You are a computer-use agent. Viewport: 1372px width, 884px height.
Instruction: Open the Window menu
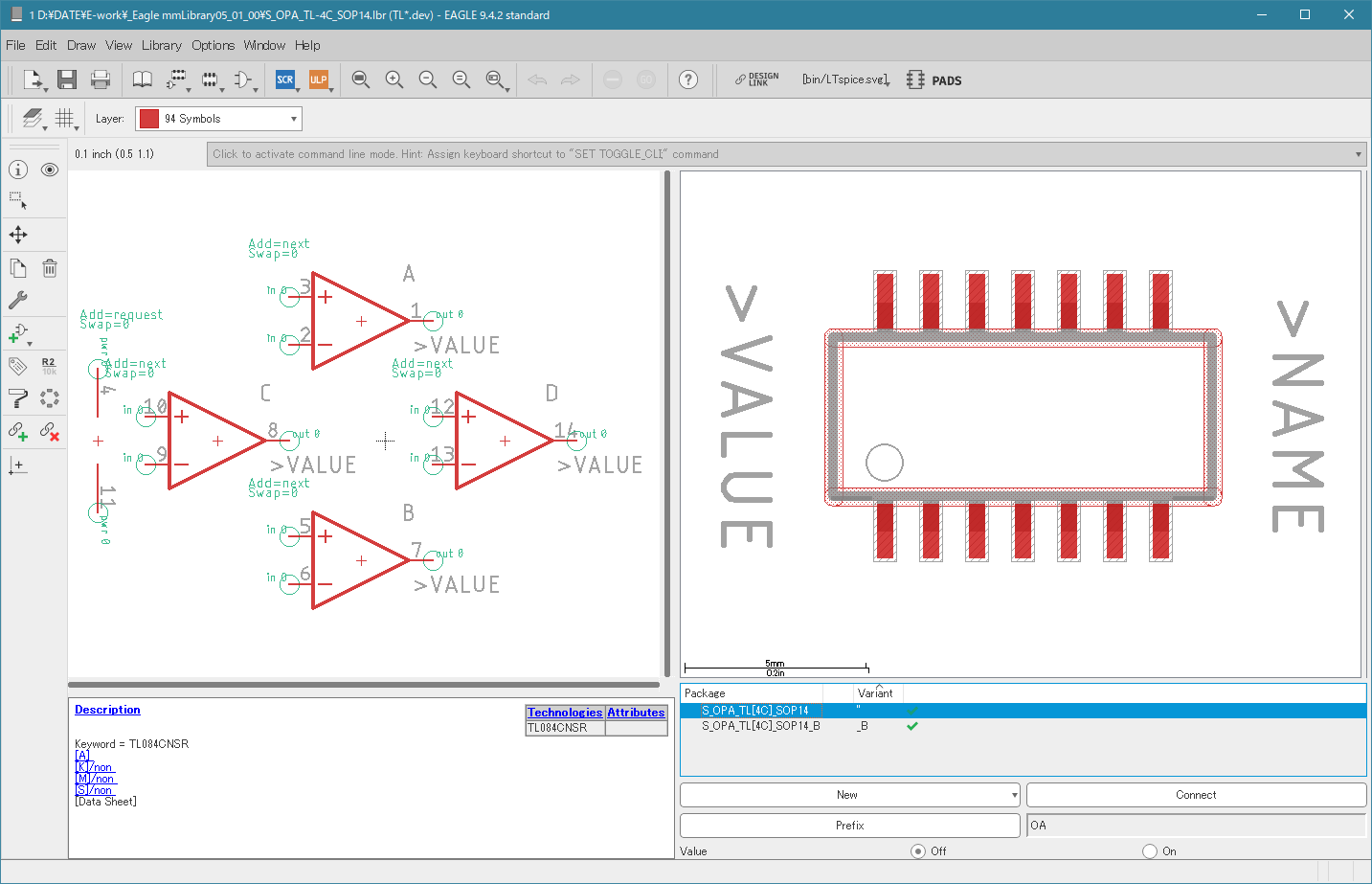[264, 45]
